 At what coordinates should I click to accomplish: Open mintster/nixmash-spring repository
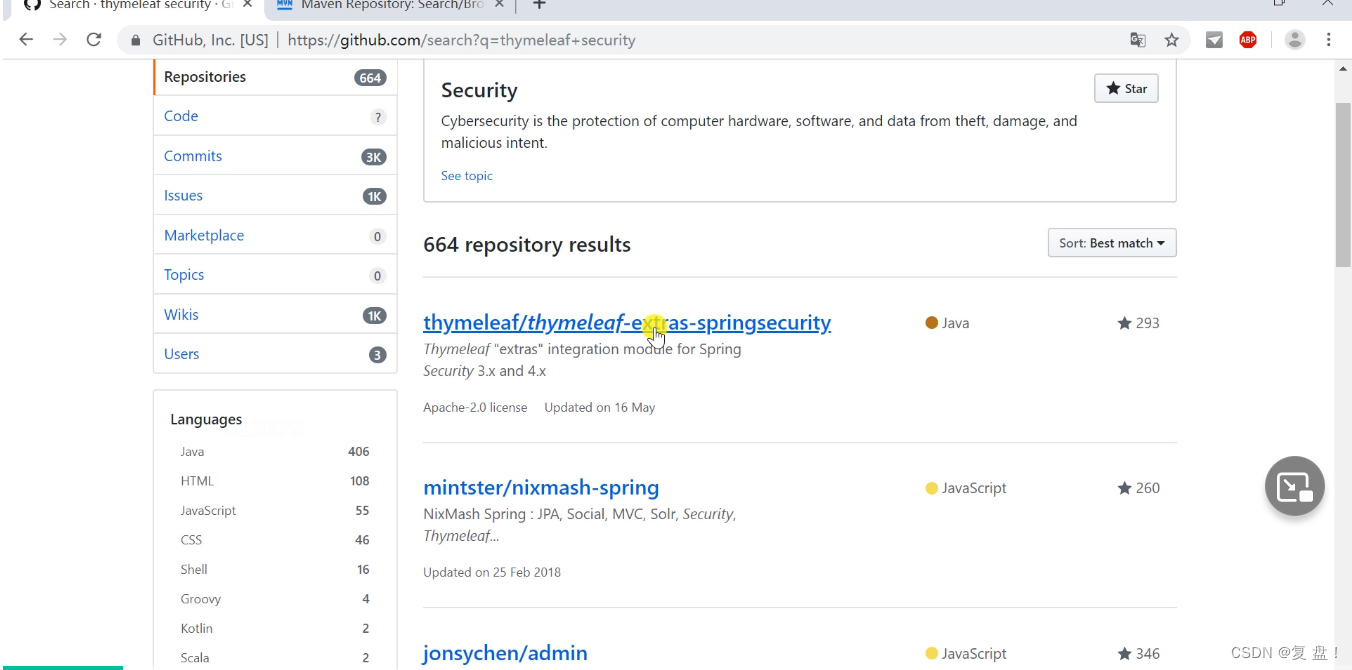click(x=541, y=488)
